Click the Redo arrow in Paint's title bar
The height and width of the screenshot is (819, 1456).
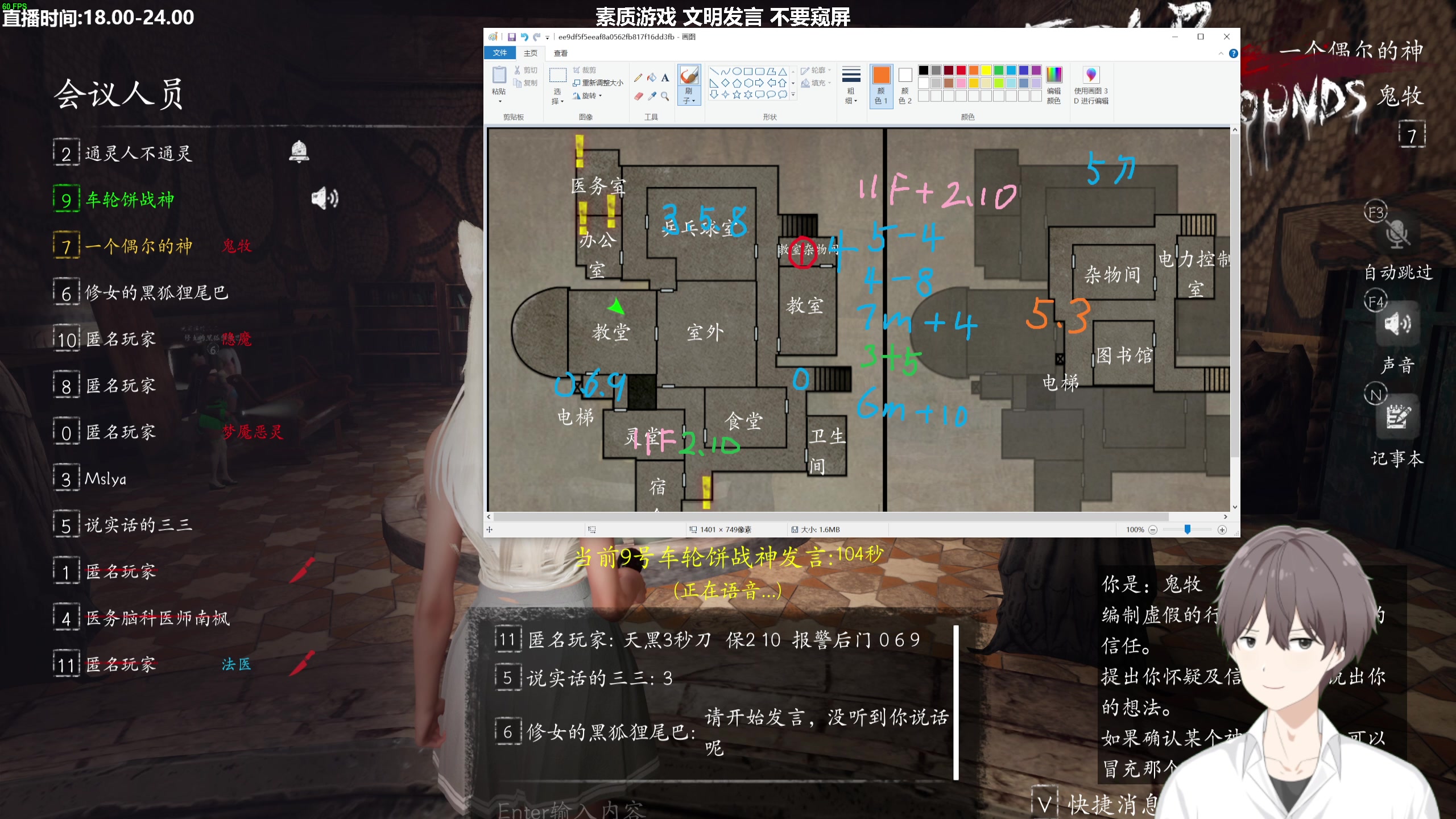point(536,37)
